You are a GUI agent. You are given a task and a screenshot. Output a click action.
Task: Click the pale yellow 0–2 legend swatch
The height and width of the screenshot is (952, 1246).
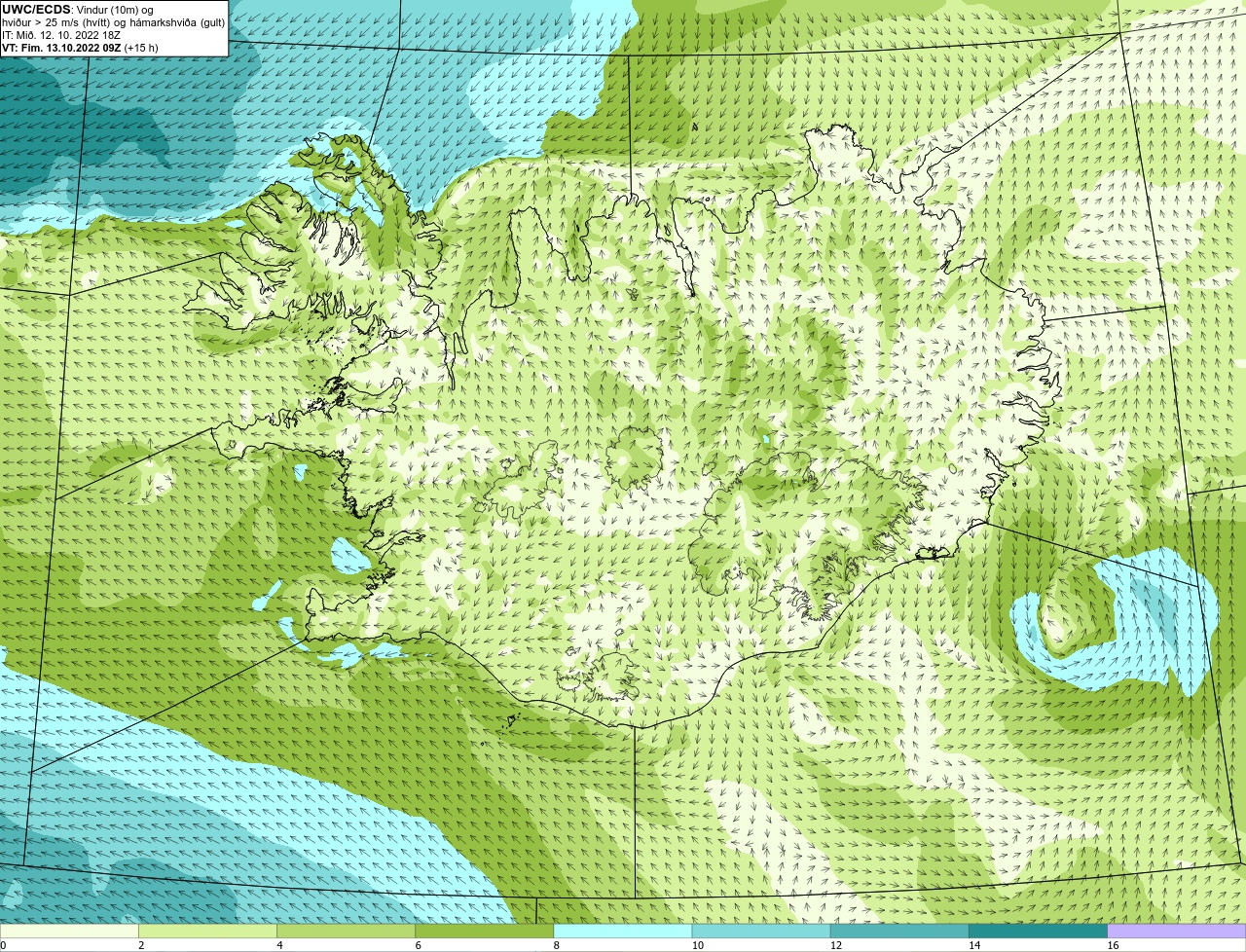tap(69, 932)
